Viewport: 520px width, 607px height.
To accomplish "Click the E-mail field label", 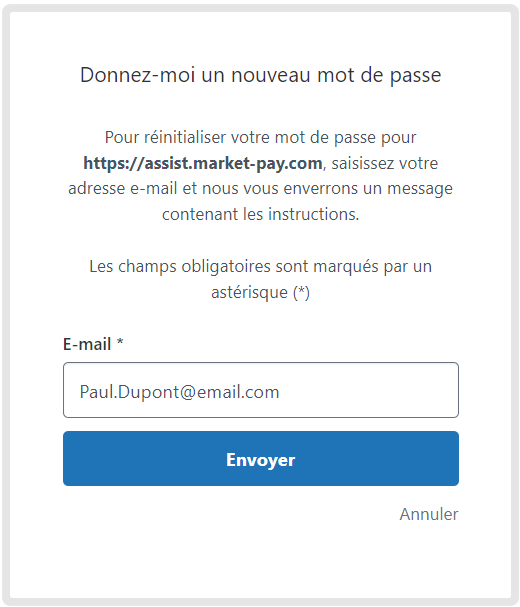I will point(87,344).
